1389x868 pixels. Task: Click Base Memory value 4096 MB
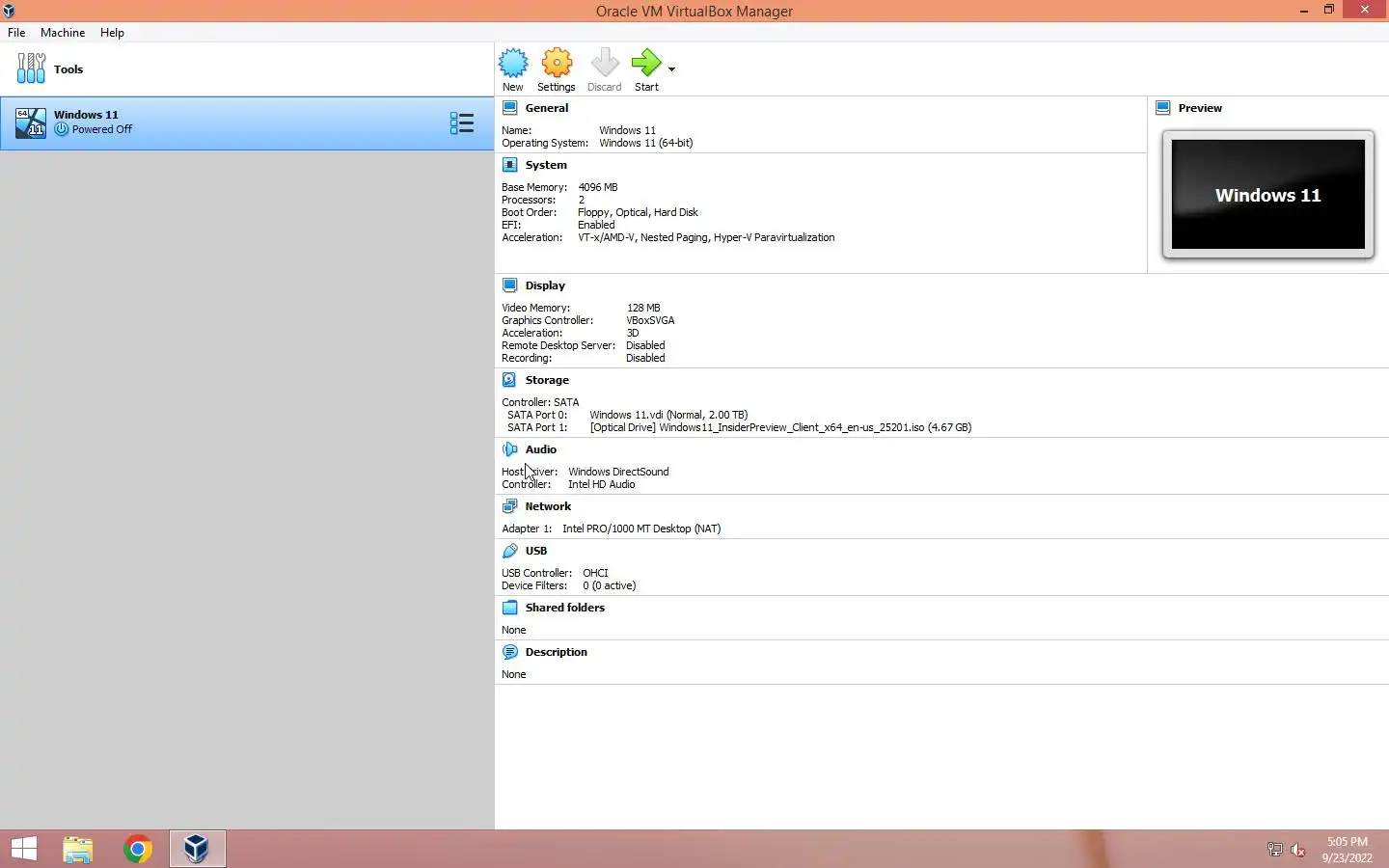[598, 187]
